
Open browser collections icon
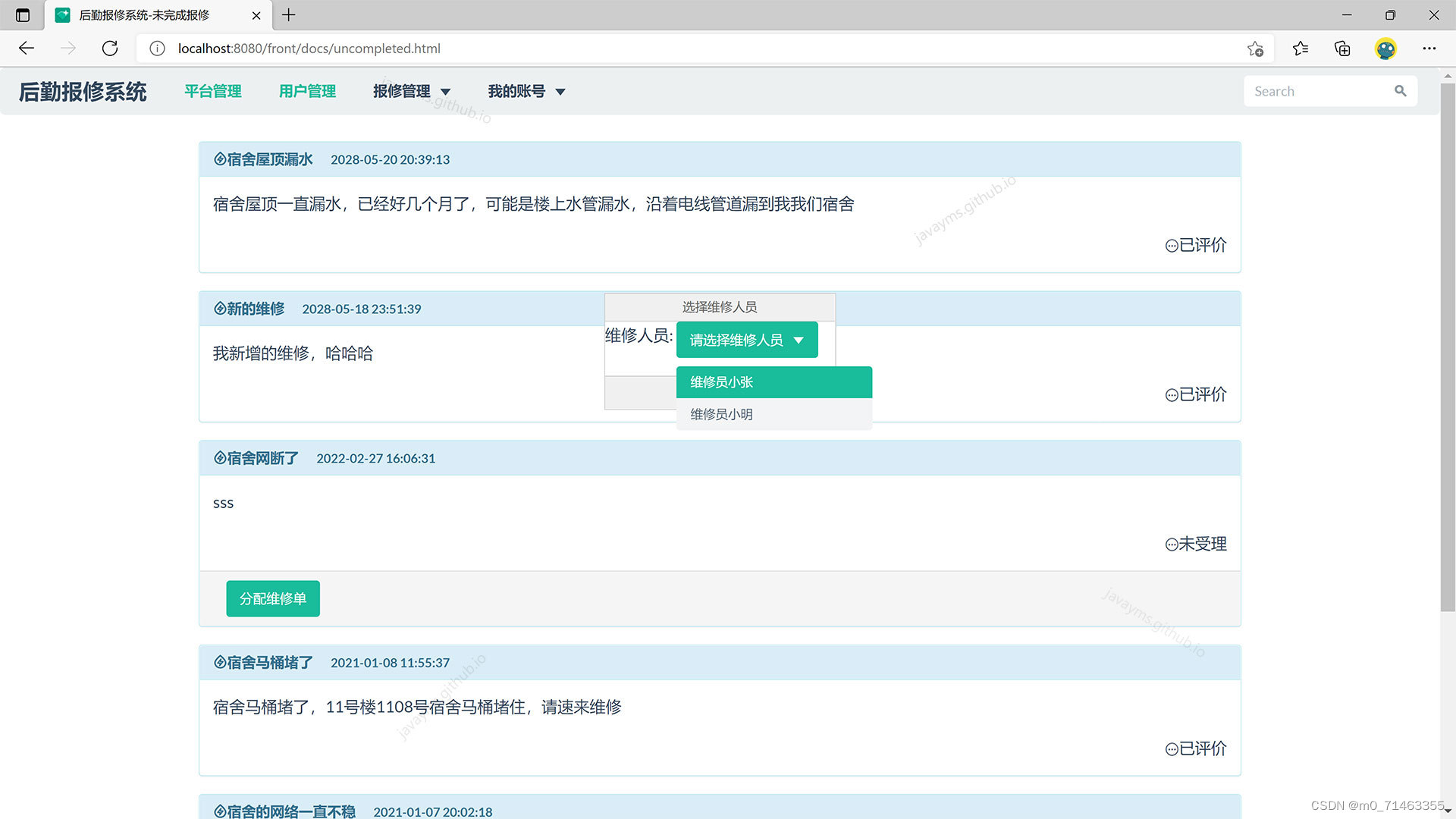coord(1342,49)
